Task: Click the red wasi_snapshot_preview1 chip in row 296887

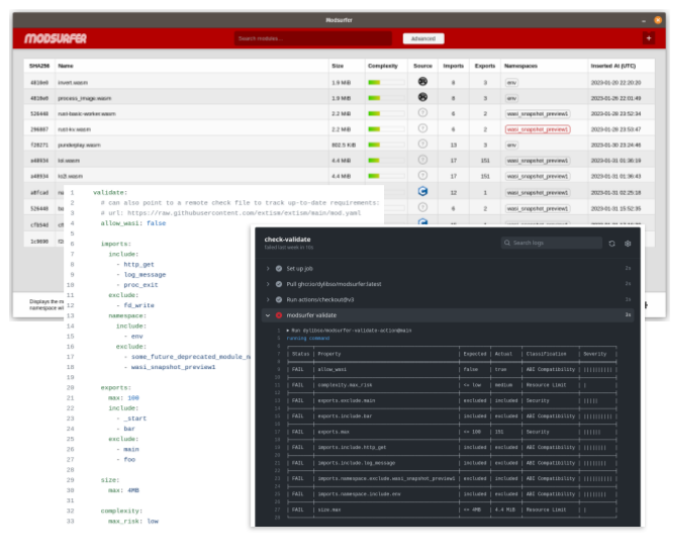Action: (537, 129)
